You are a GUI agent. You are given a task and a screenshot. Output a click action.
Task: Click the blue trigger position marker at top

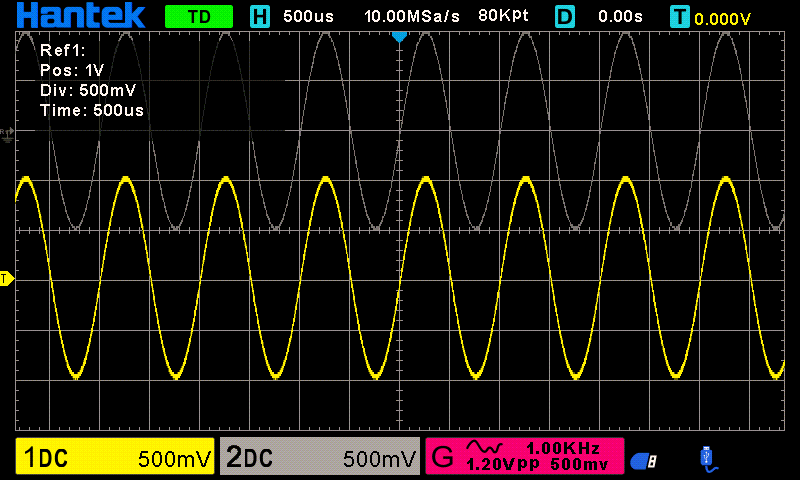point(399,36)
